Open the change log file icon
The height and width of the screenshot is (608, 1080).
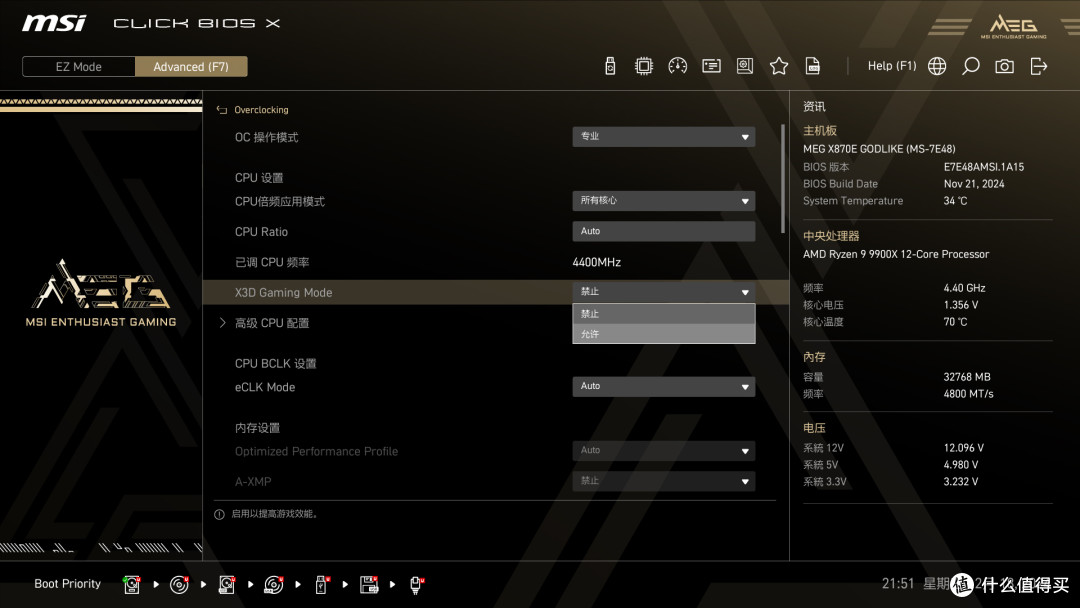point(813,66)
